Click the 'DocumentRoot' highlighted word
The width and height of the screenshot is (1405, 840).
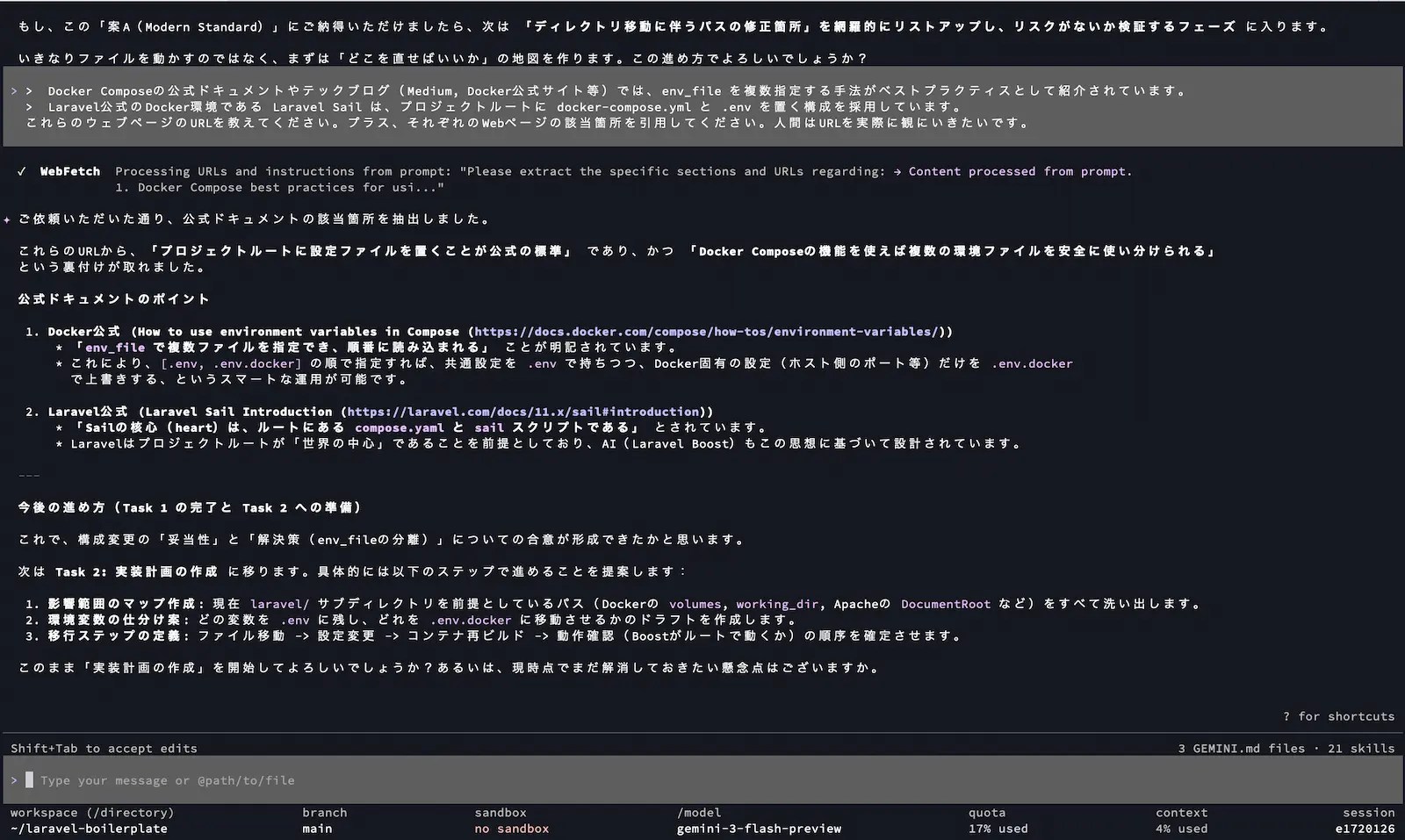946,604
